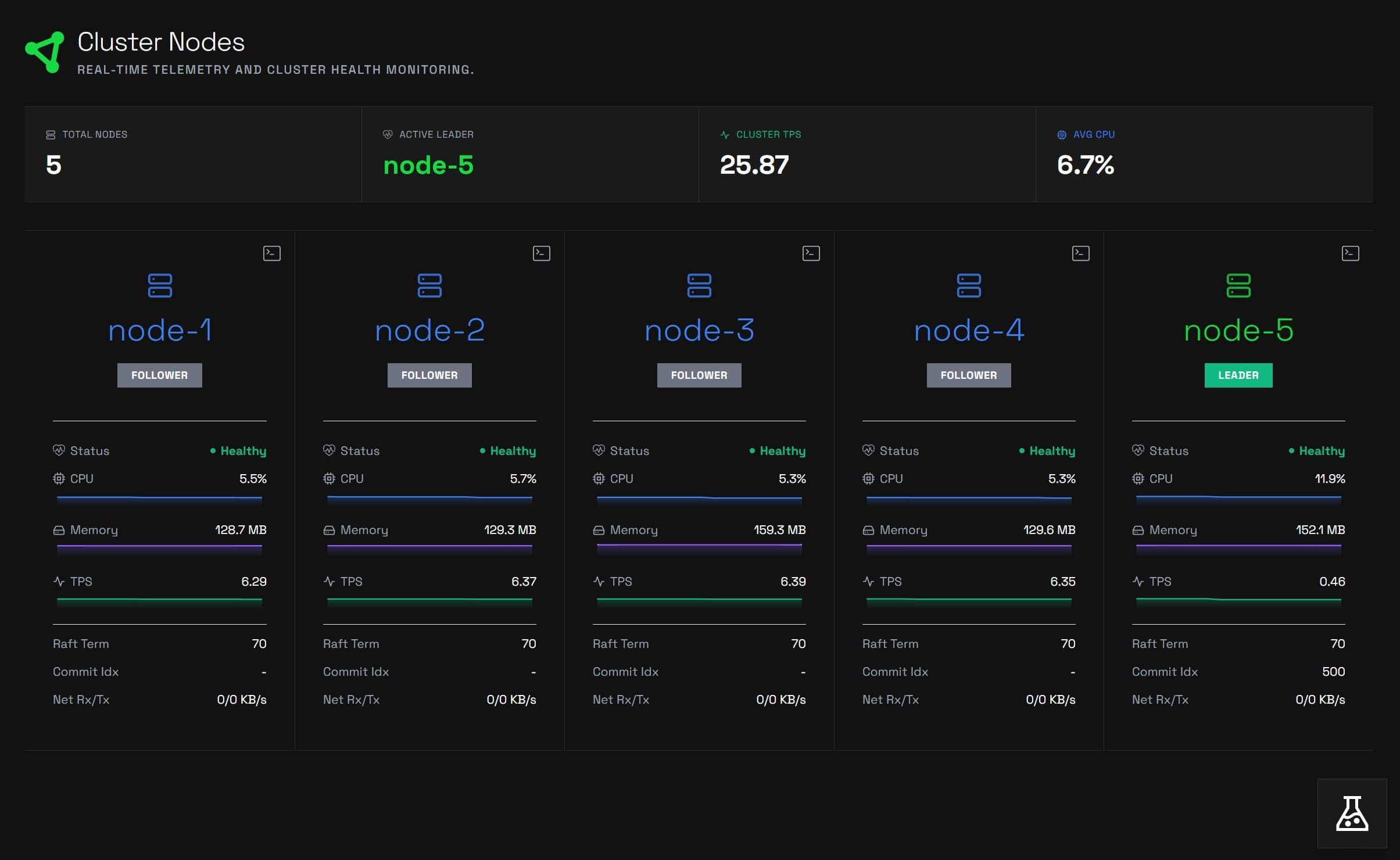Click node-4 Healthy status indicator
The image size is (1400, 860).
(x=1047, y=451)
